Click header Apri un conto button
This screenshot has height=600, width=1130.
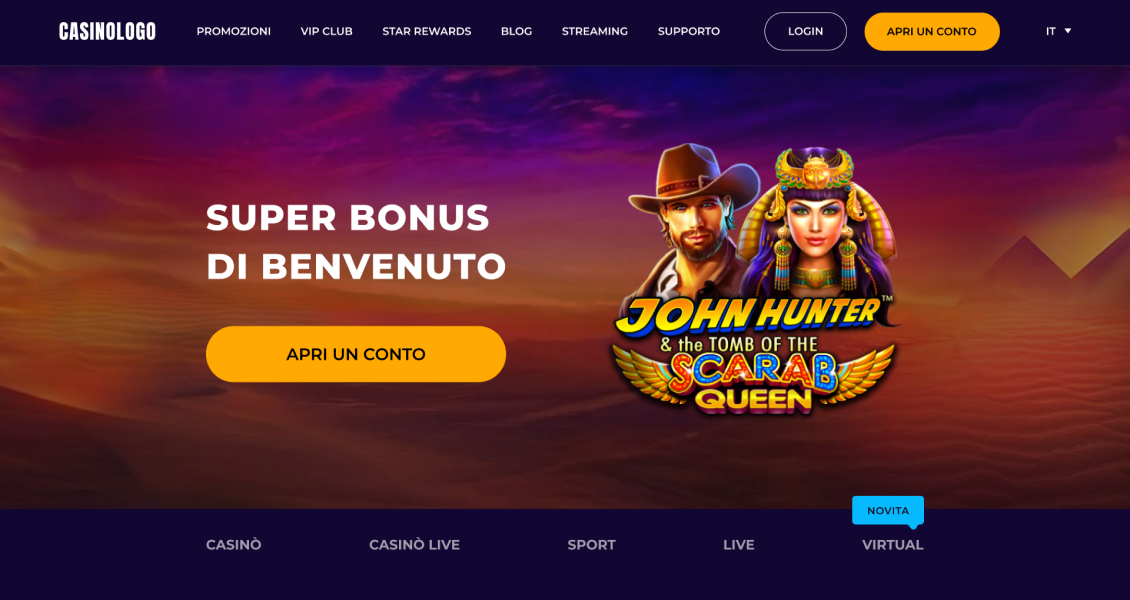pos(932,32)
